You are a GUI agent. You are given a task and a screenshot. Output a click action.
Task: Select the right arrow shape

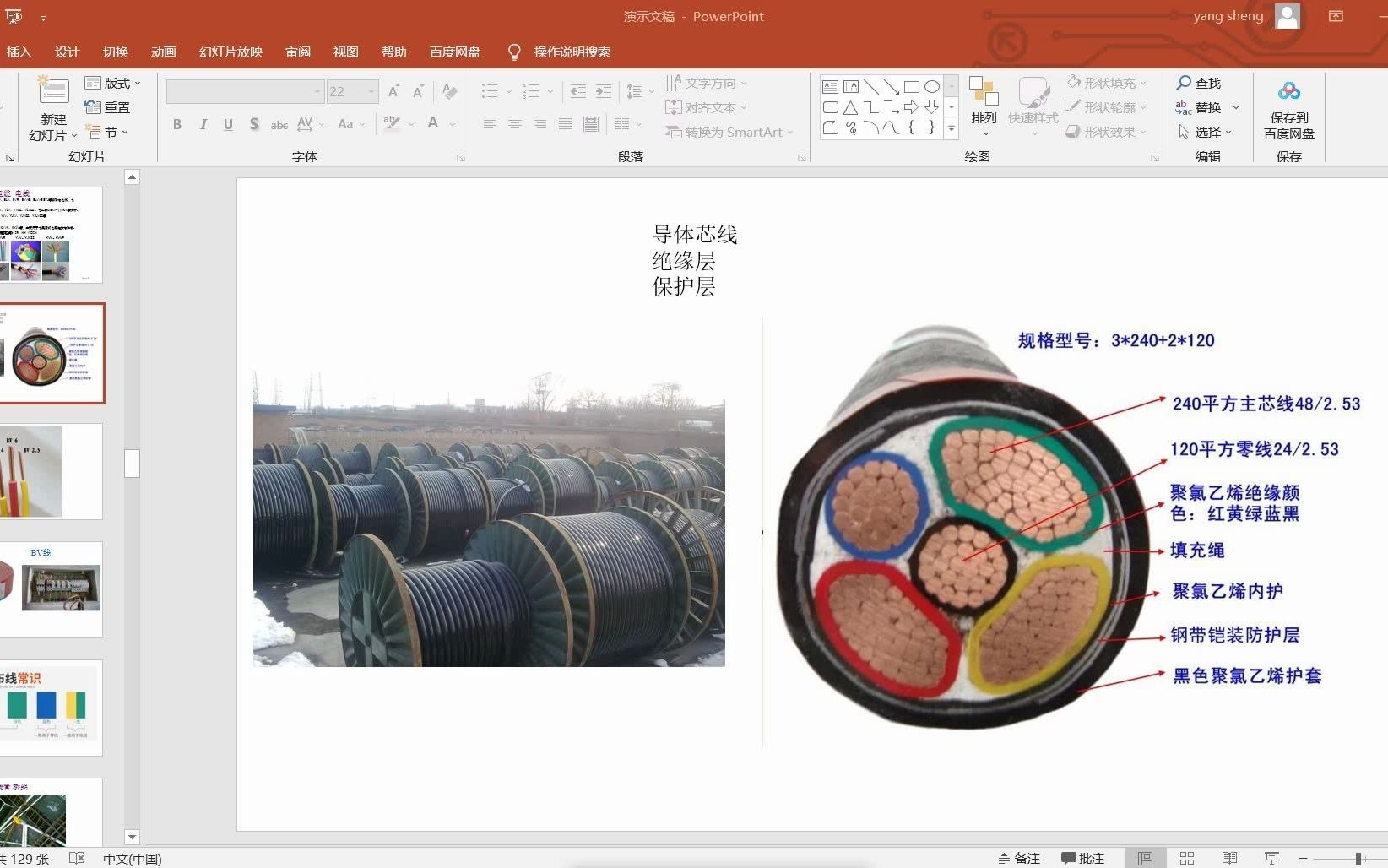tap(912, 107)
